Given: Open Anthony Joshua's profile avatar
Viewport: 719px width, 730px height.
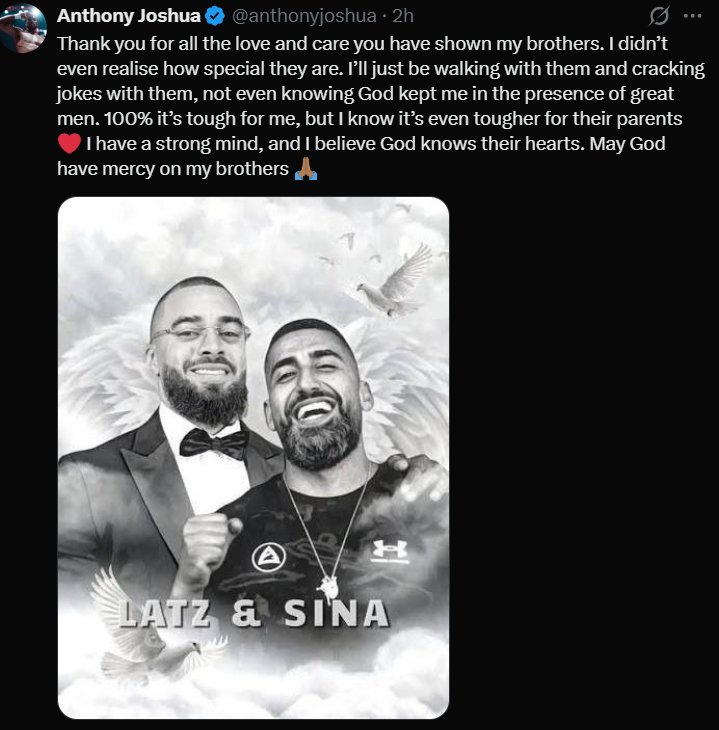Looking at the screenshot, I should tap(22, 27).
